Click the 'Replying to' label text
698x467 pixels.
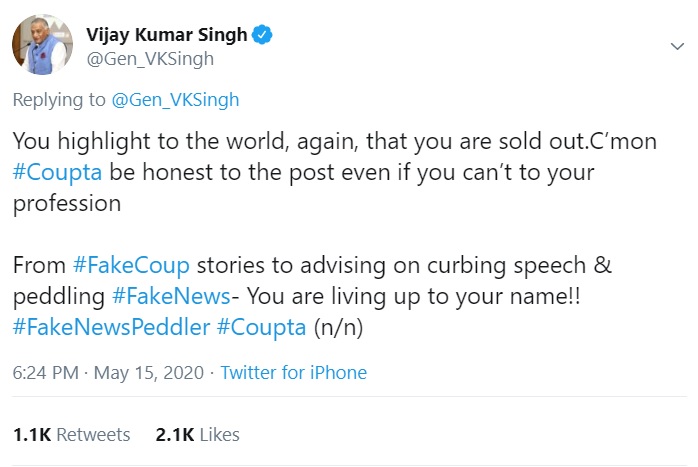point(58,100)
